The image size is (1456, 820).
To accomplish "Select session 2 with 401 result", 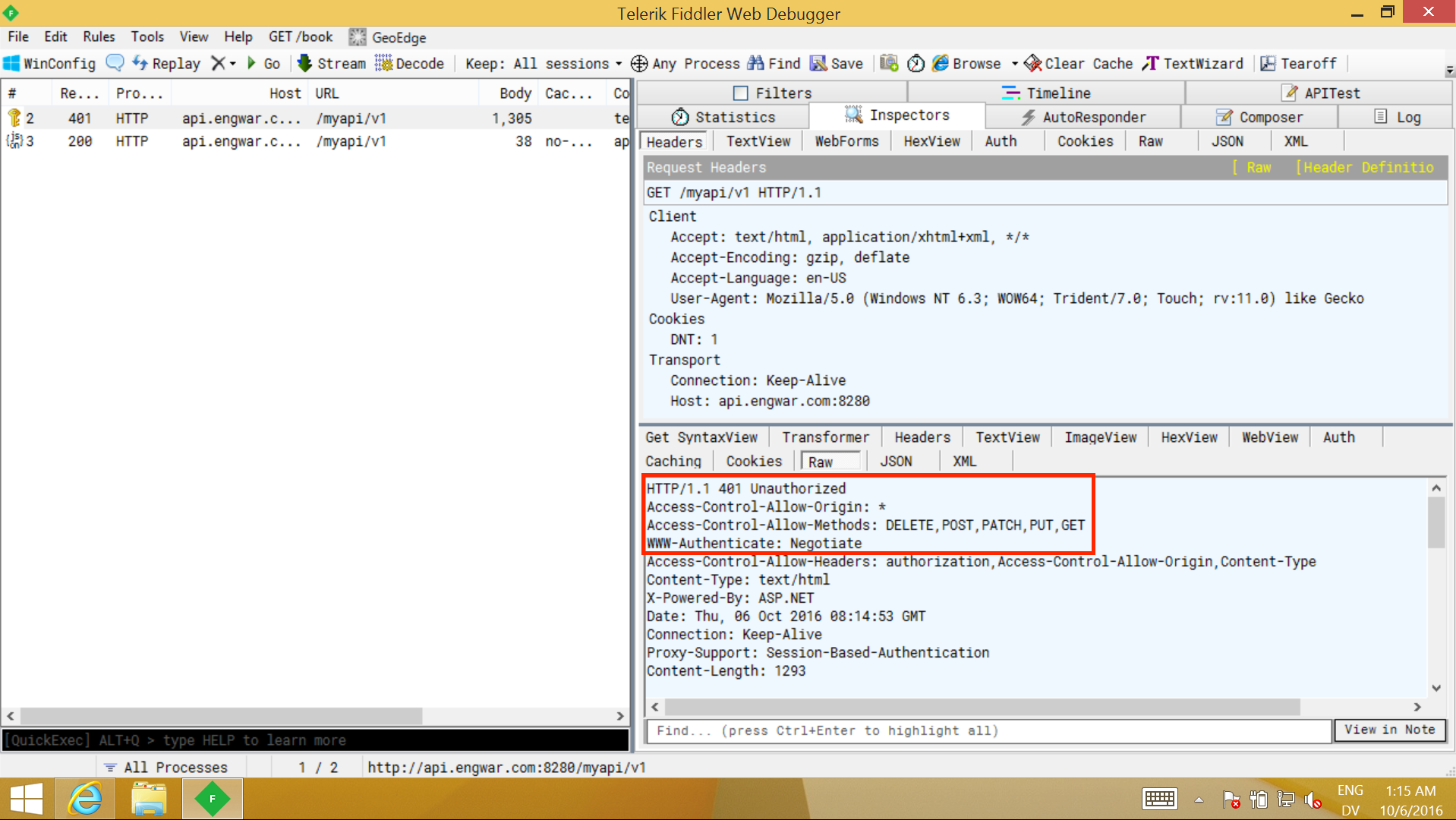I will (x=316, y=118).
